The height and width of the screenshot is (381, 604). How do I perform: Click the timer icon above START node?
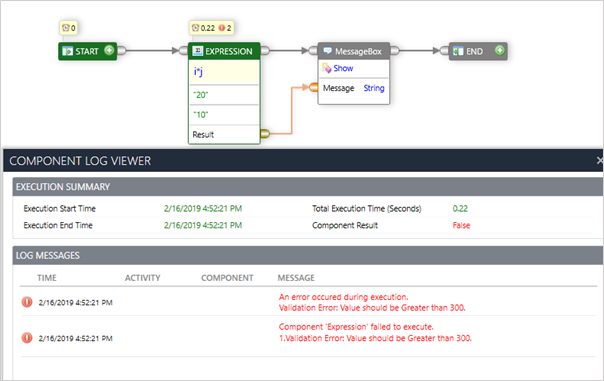click(66, 28)
